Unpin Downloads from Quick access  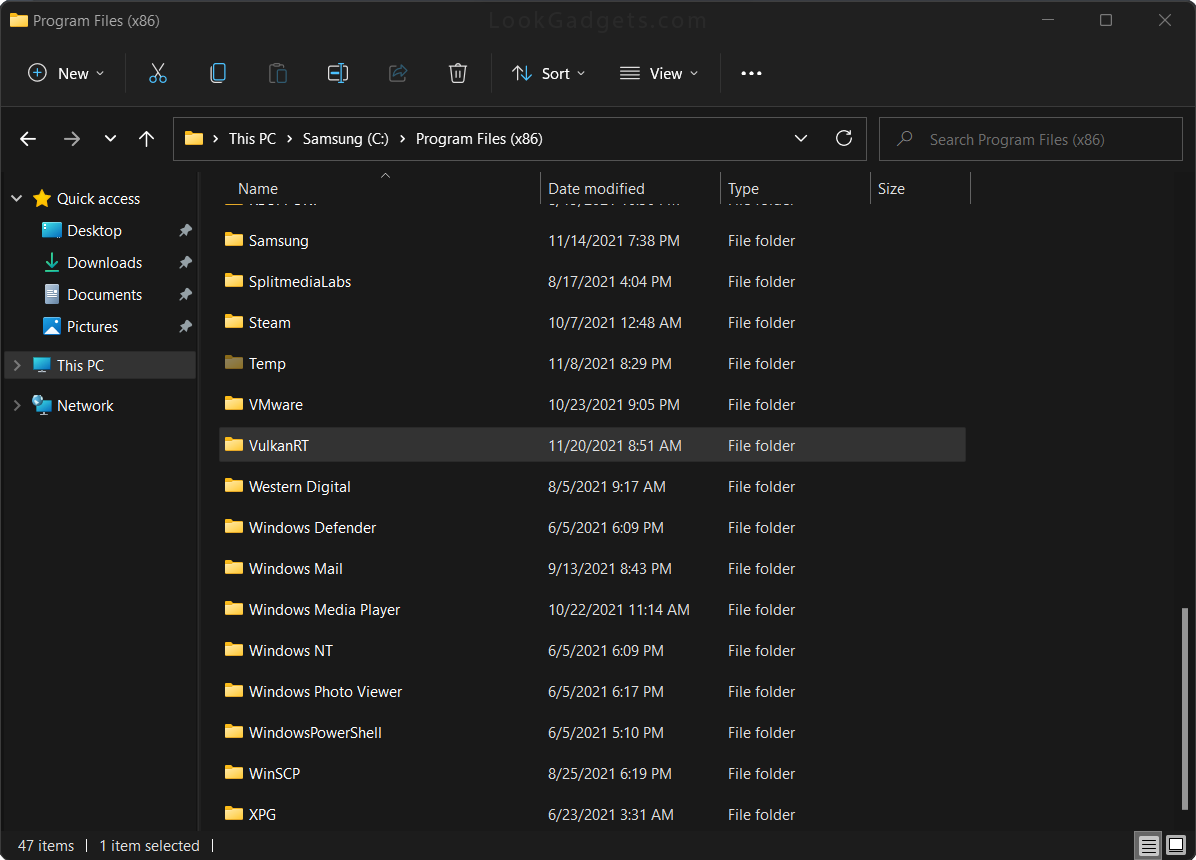click(x=184, y=262)
